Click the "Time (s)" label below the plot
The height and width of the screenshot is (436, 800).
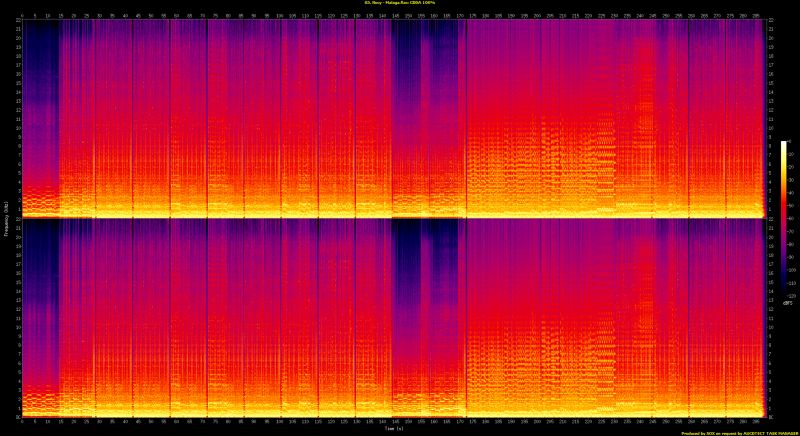[x=393, y=426]
